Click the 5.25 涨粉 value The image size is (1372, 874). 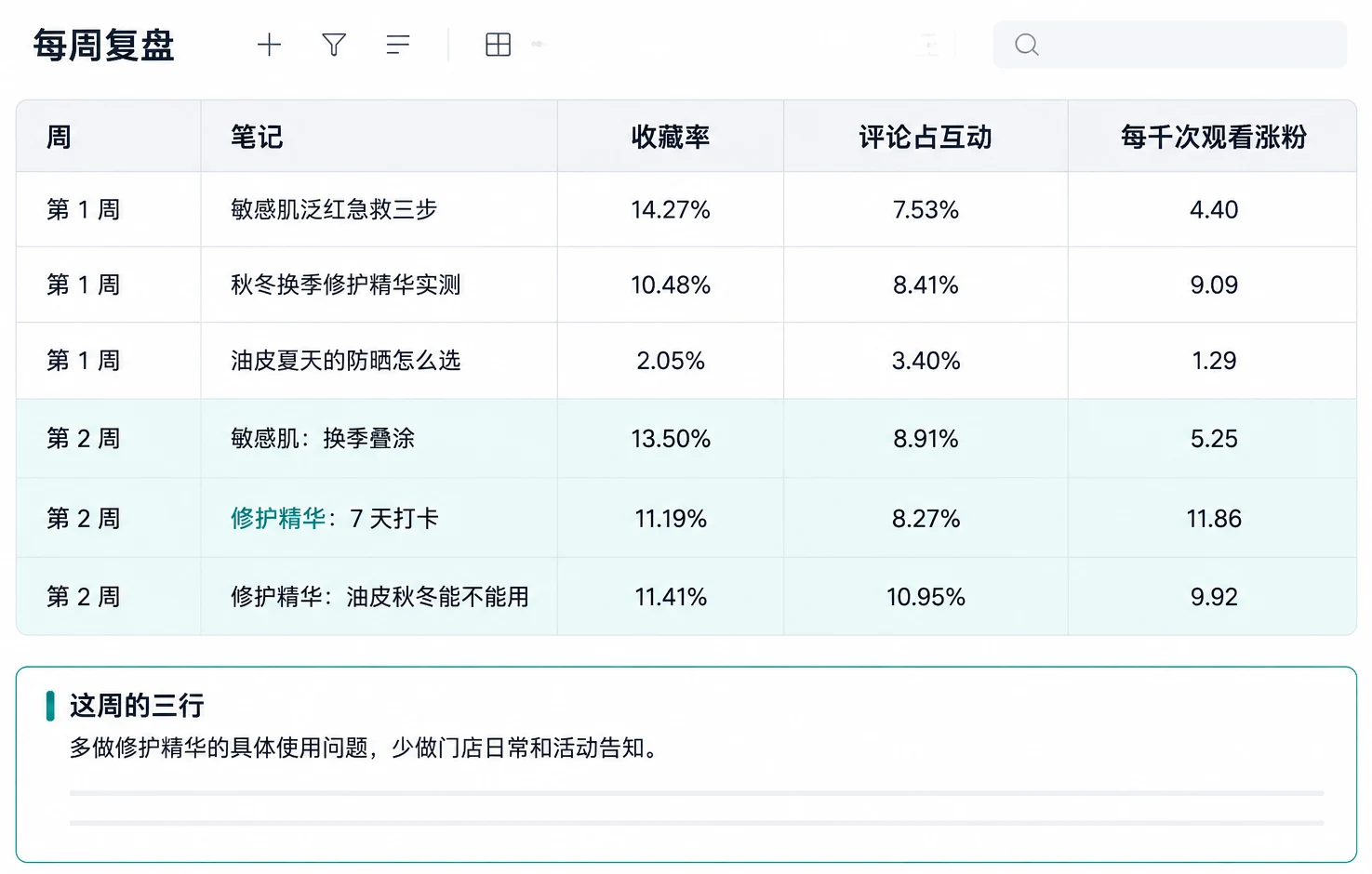(x=1214, y=438)
